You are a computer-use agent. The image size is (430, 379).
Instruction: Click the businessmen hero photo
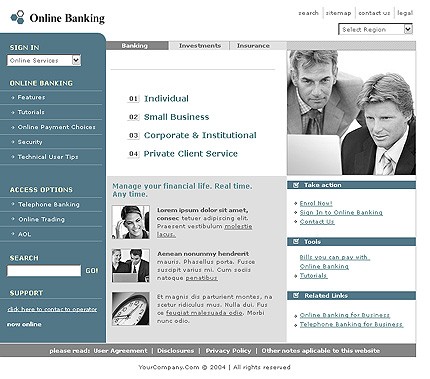click(x=351, y=113)
